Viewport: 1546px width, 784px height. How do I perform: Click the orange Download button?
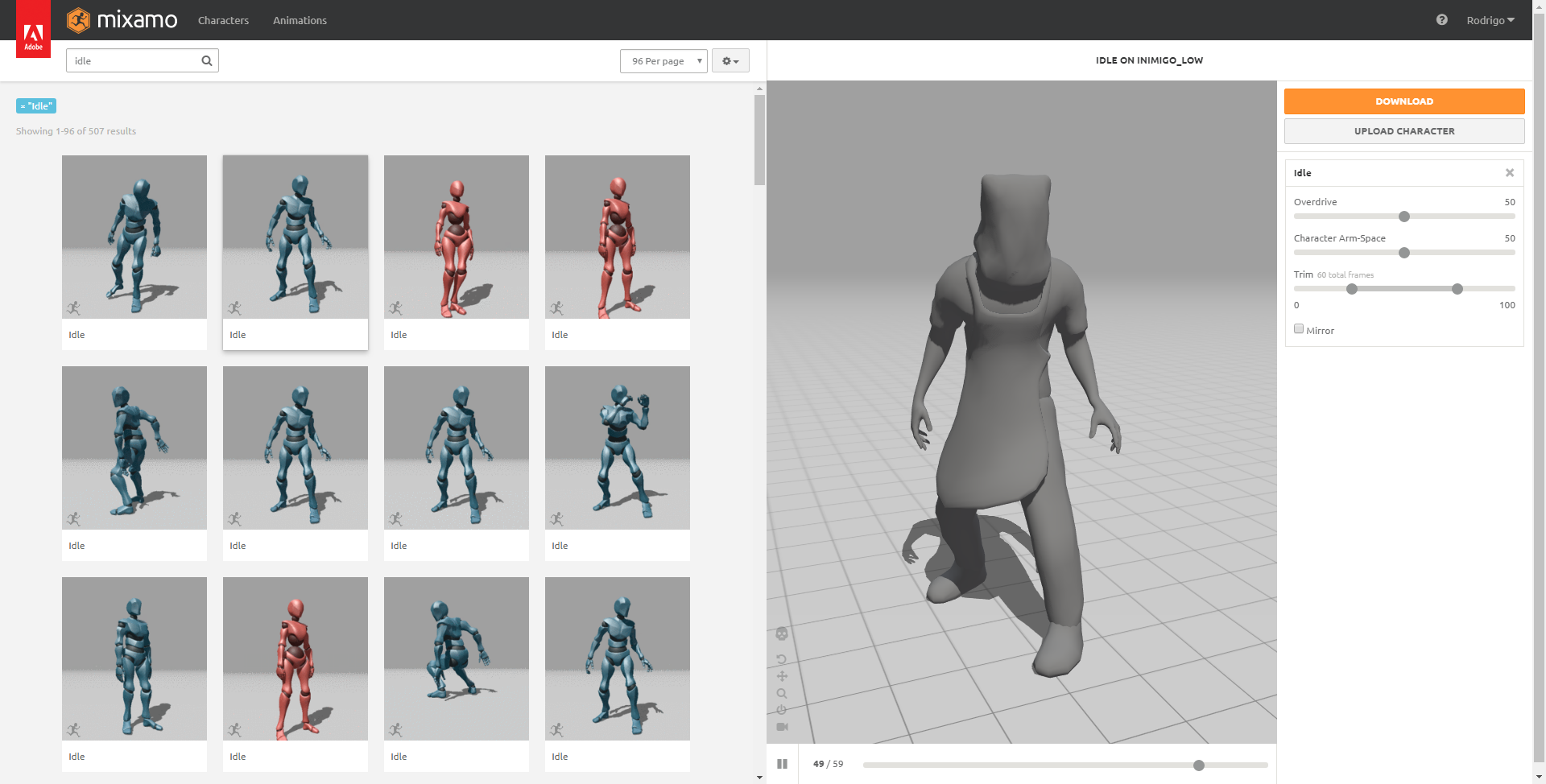(x=1404, y=101)
